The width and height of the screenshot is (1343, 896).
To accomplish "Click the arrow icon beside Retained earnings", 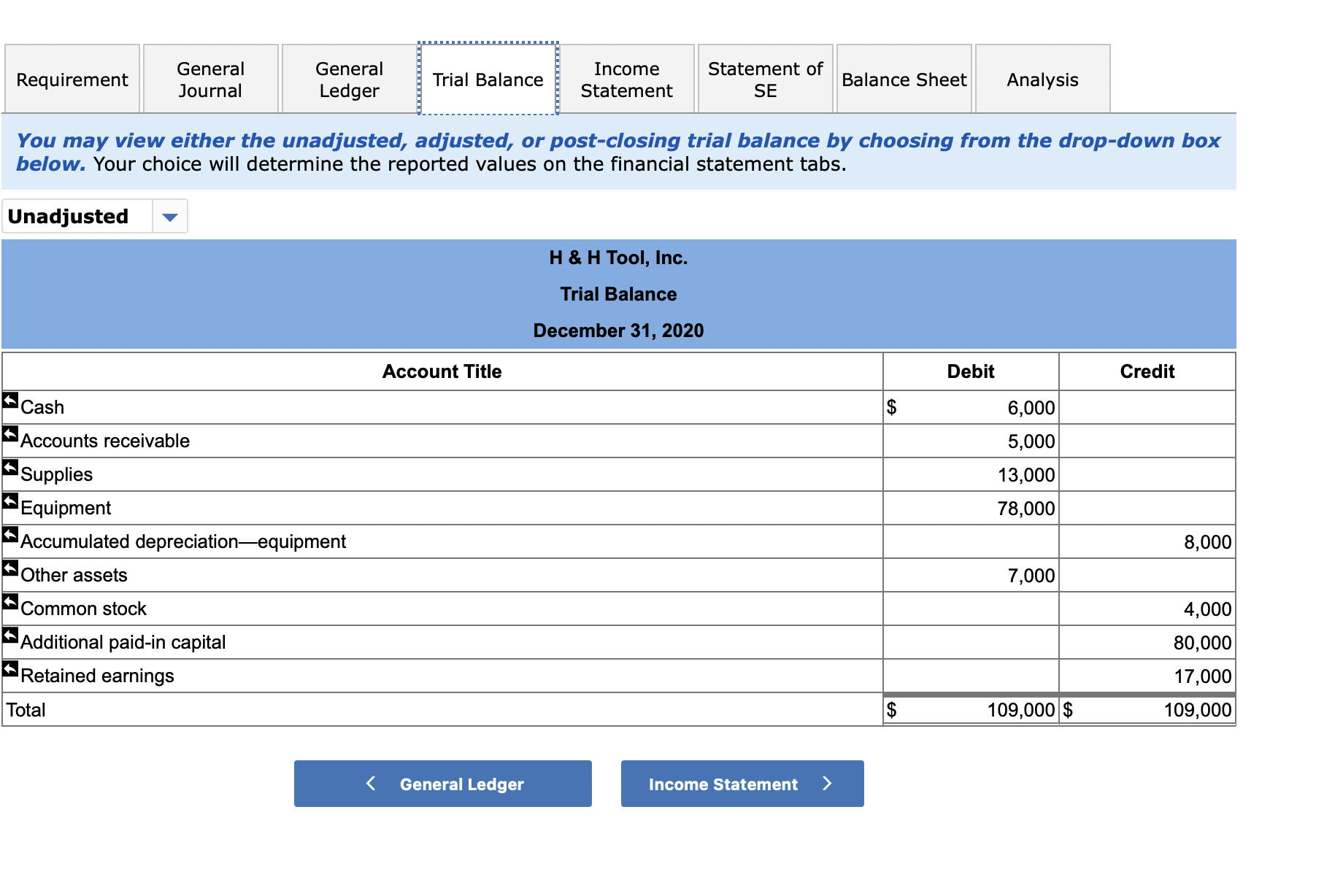I will click(x=10, y=668).
